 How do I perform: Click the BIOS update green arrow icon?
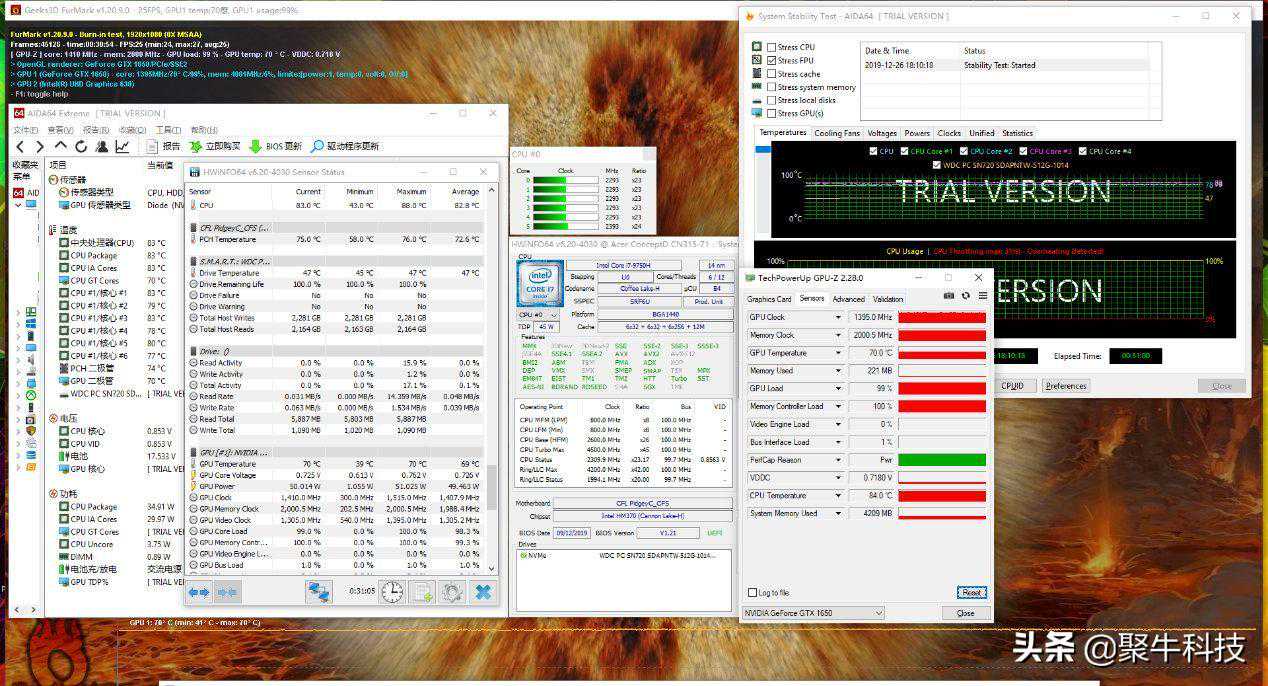255,147
